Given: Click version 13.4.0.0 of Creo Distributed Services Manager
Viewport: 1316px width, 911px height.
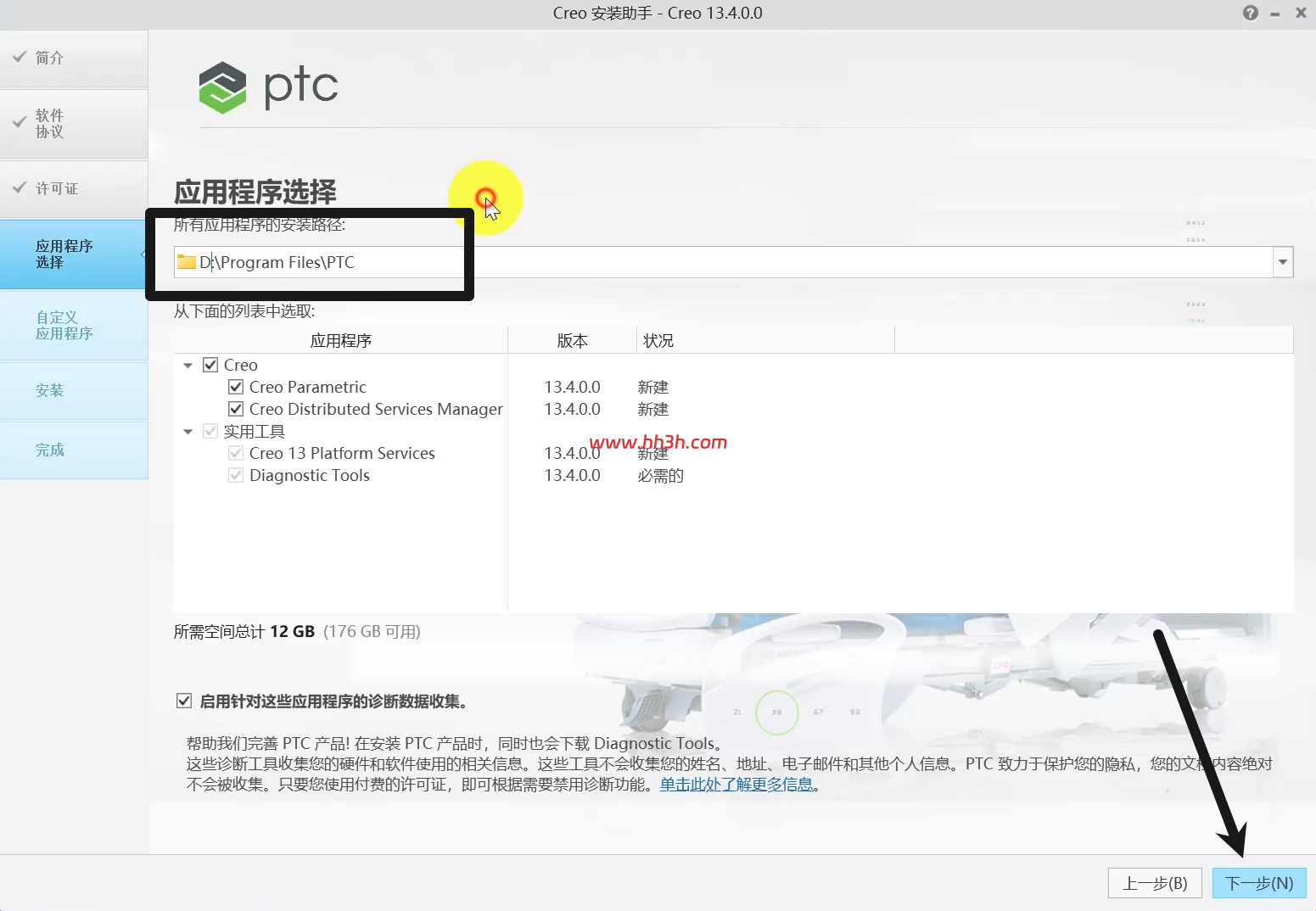Looking at the screenshot, I should click(x=572, y=409).
